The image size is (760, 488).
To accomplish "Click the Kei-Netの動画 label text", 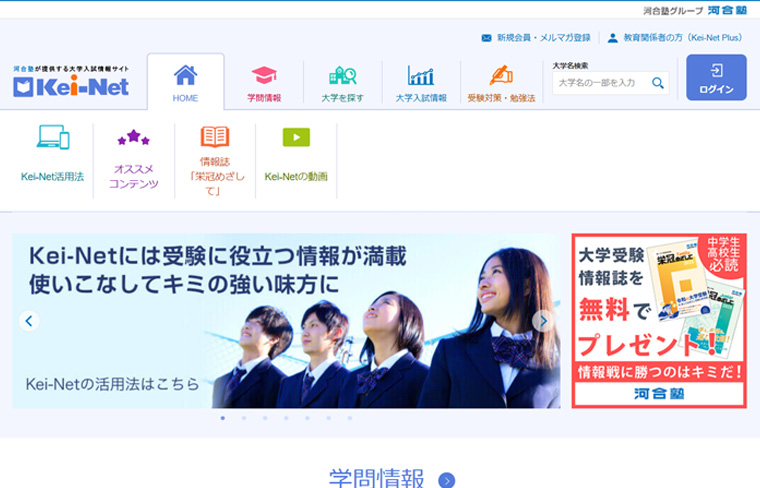I will [296, 176].
